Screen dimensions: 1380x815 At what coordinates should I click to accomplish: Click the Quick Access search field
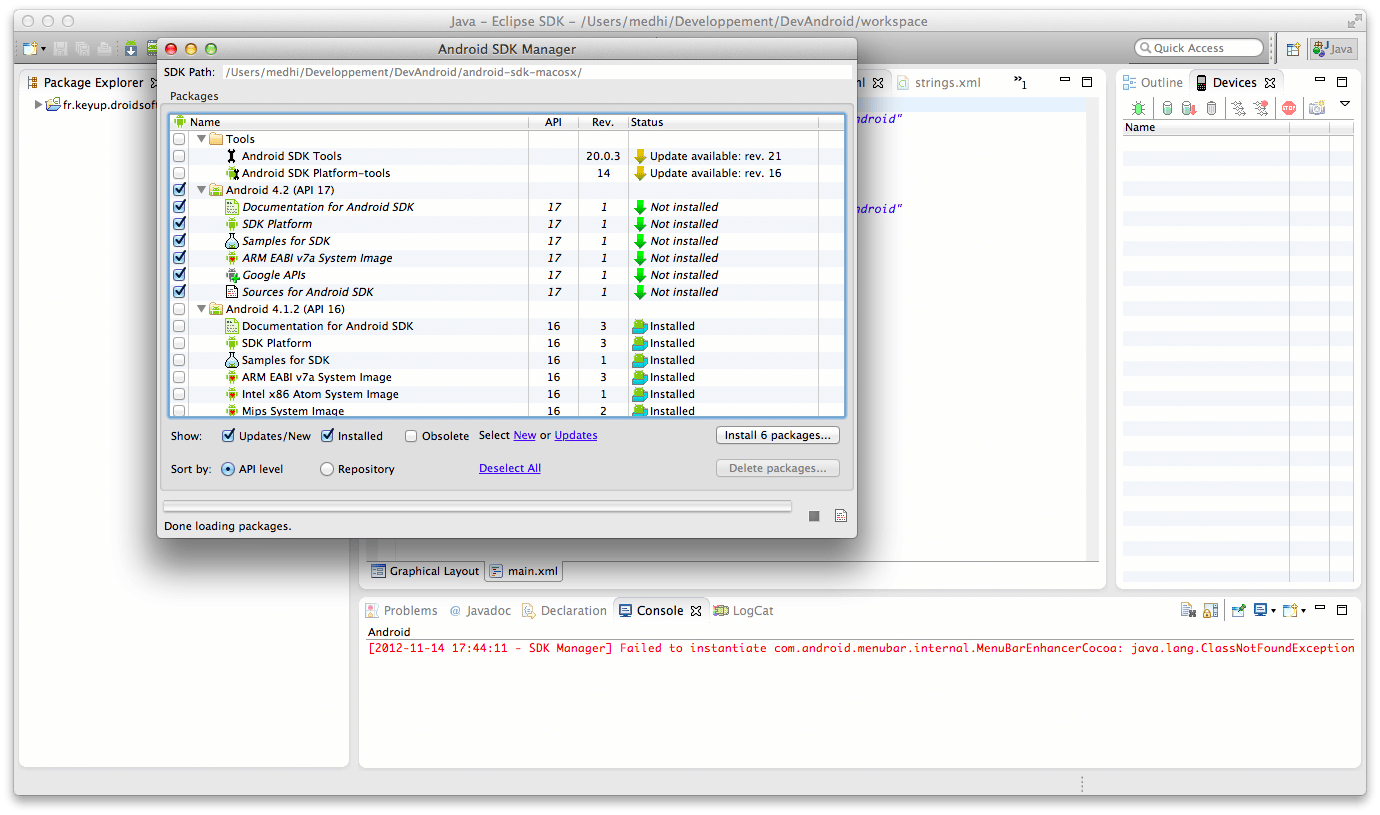point(1199,48)
